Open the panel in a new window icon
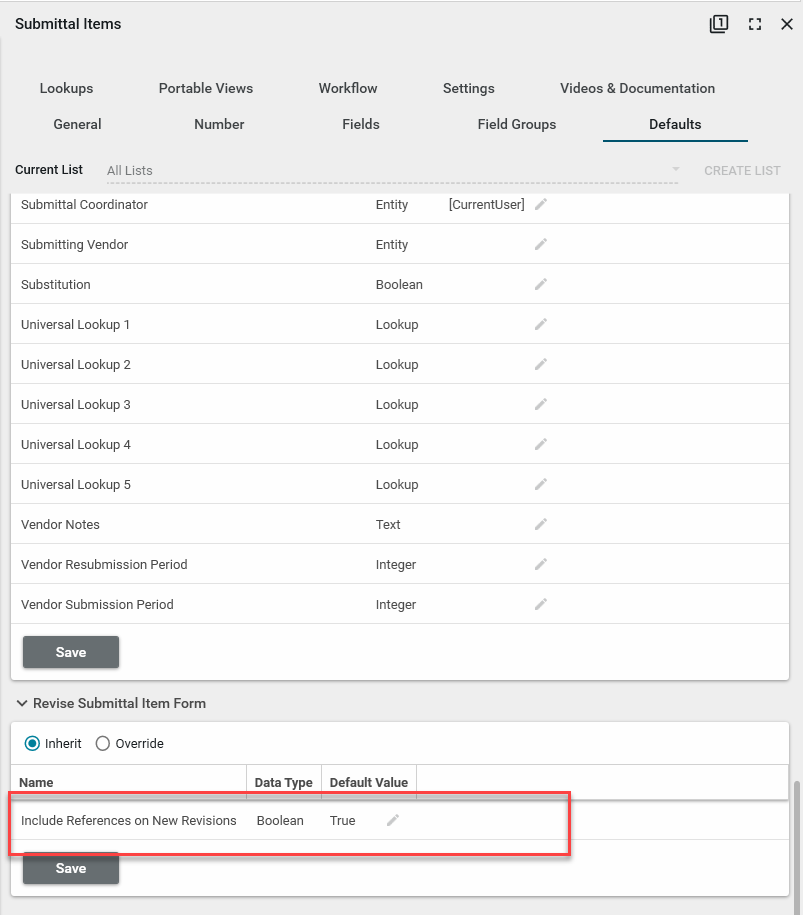 pos(719,24)
